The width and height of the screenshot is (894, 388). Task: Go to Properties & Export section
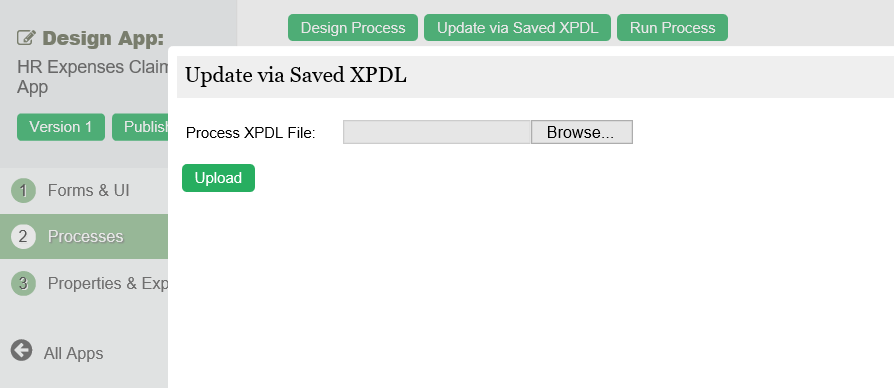108,283
